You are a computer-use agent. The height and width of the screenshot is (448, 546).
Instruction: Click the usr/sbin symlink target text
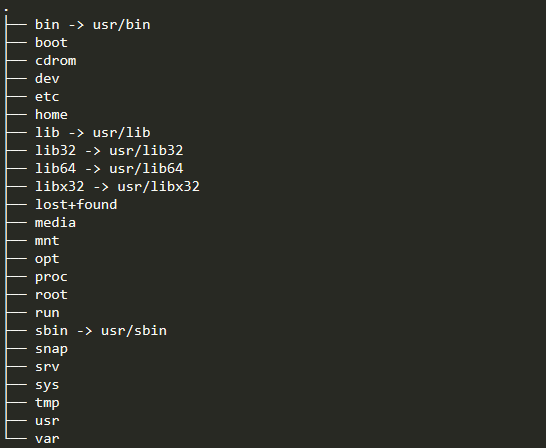point(134,331)
